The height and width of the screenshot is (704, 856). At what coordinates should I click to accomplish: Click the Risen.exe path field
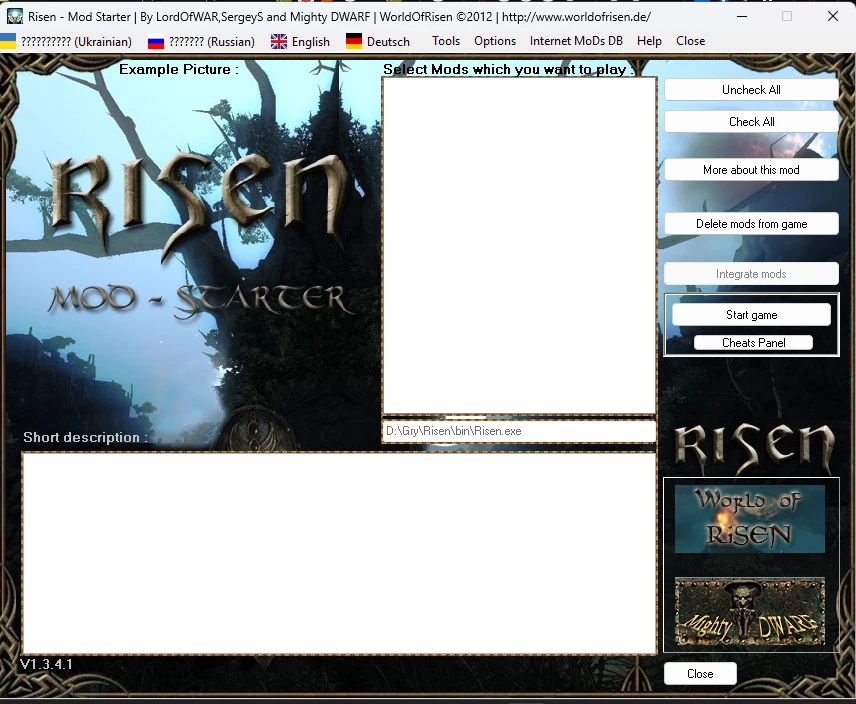coord(519,431)
